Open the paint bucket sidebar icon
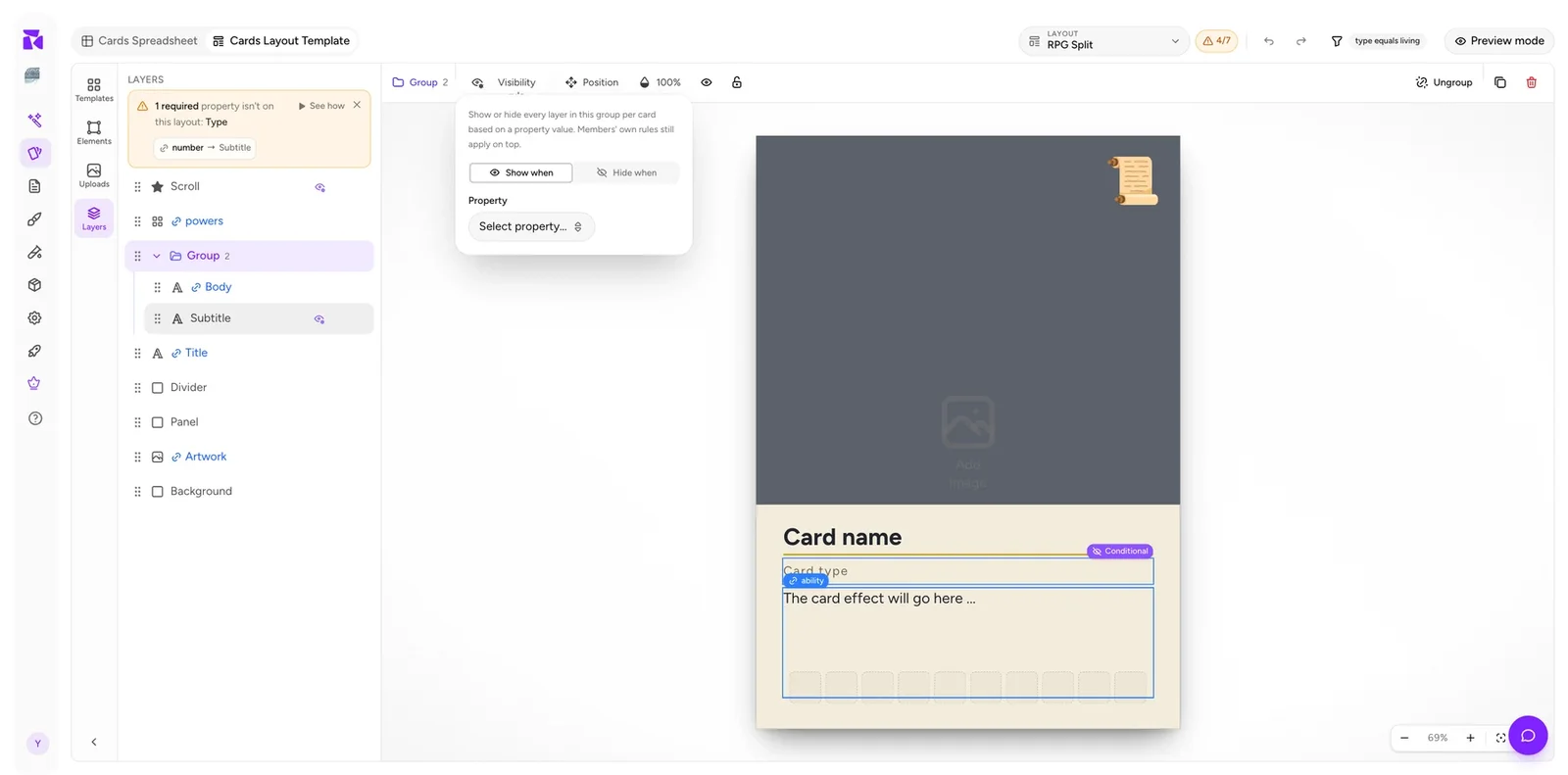The height and width of the screenshot is (775, 1568). pos(34,252)
